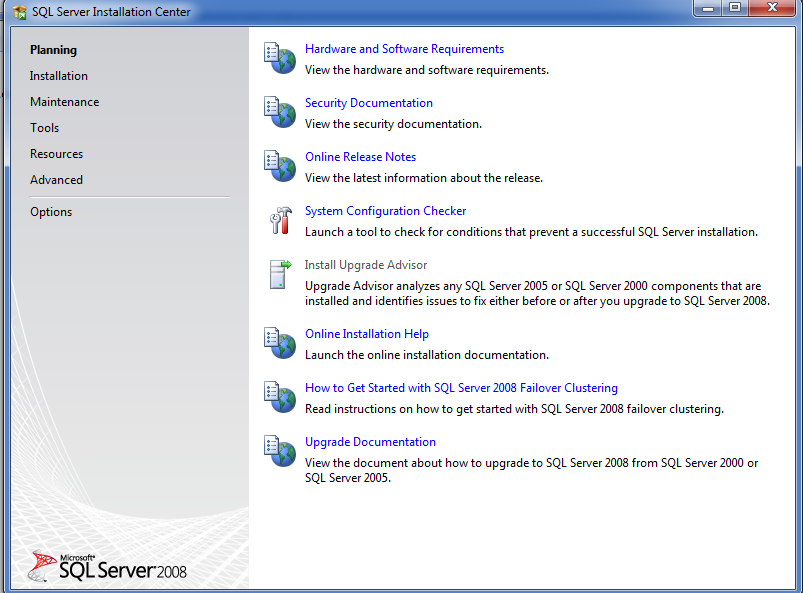Click the 'SQL Server Installation Center' window title
Viewport: 803px width, 593px height.
coord(111,12)
